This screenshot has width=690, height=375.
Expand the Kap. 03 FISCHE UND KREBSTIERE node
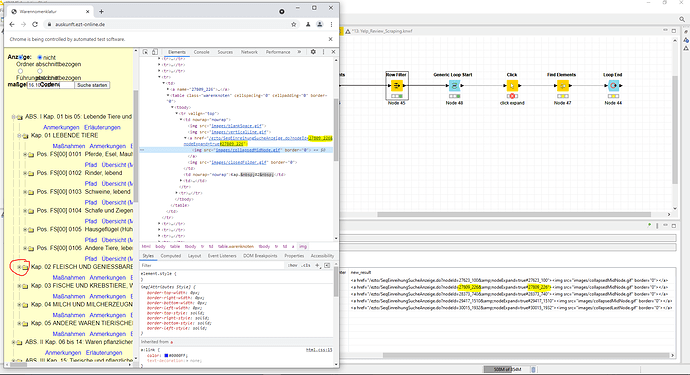click(x=19, y=286)
